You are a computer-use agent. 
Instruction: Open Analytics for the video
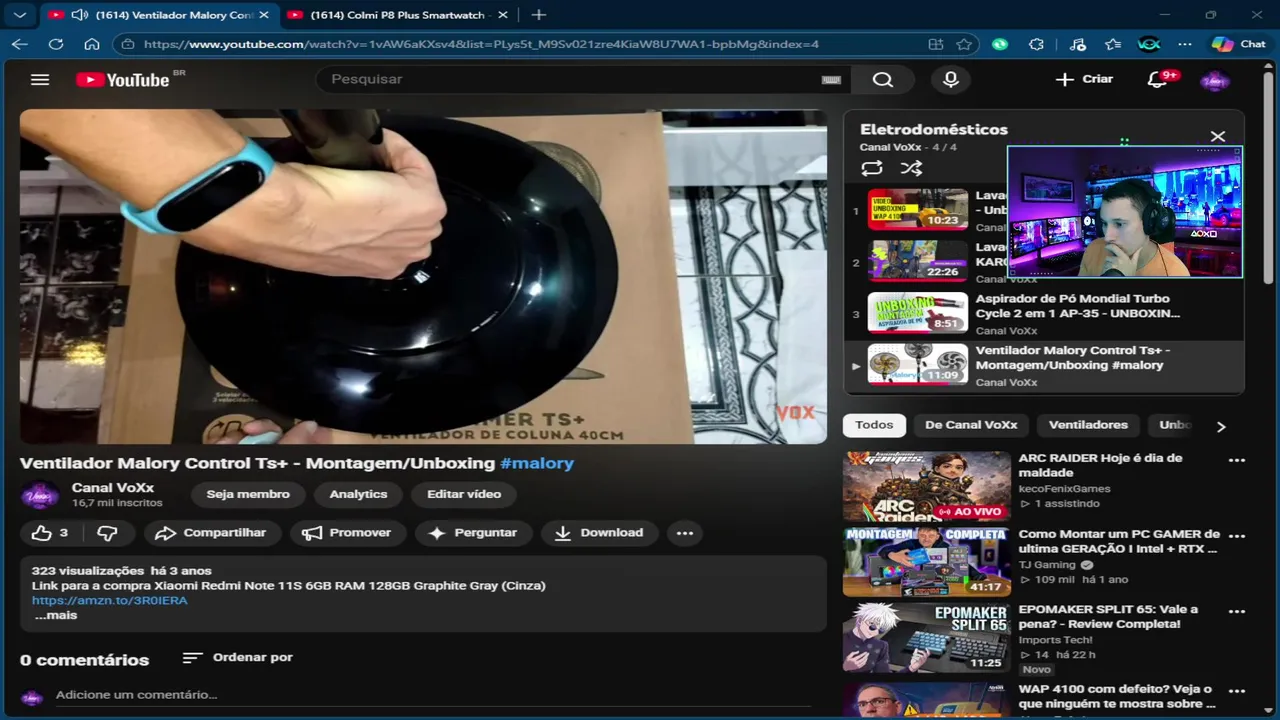(x=358, y=494)
